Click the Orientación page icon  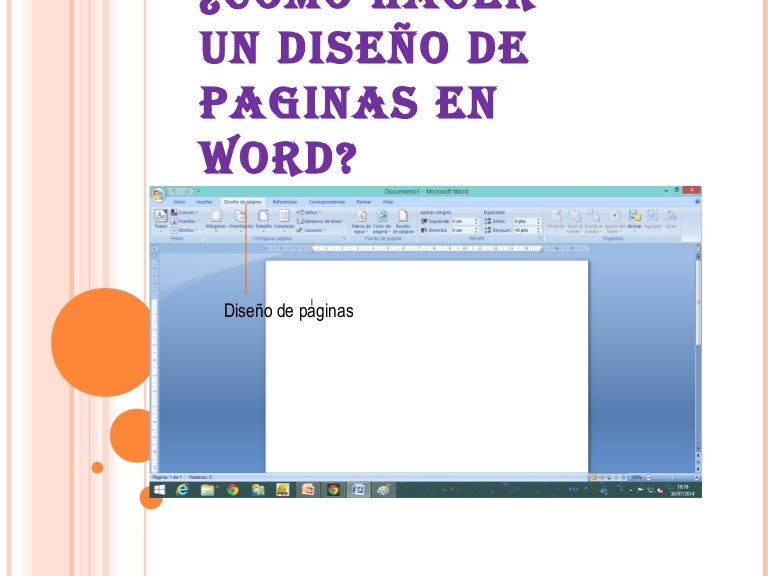point(240,216)
